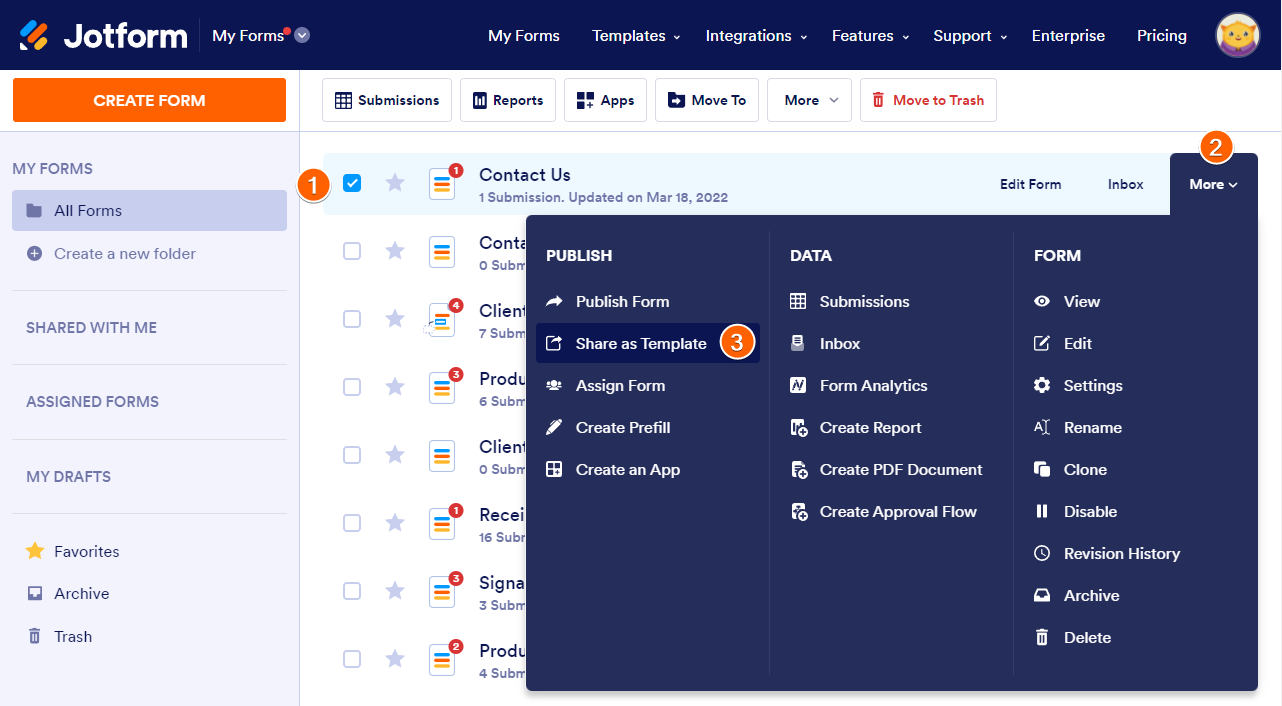The width and height of the screenshot is (1282, 706).
Task: Click the Create Prefill pencil icon
Action: pos(554,427)
